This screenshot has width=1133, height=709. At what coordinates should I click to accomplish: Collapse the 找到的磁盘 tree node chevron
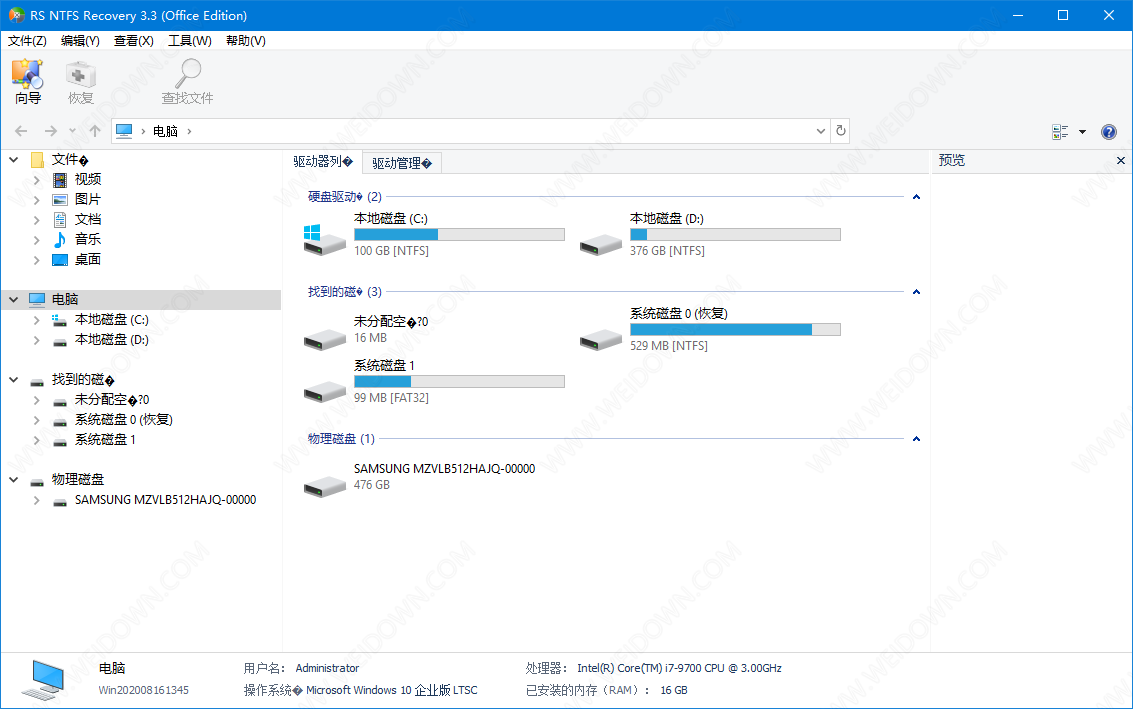[x=13, y=379]
